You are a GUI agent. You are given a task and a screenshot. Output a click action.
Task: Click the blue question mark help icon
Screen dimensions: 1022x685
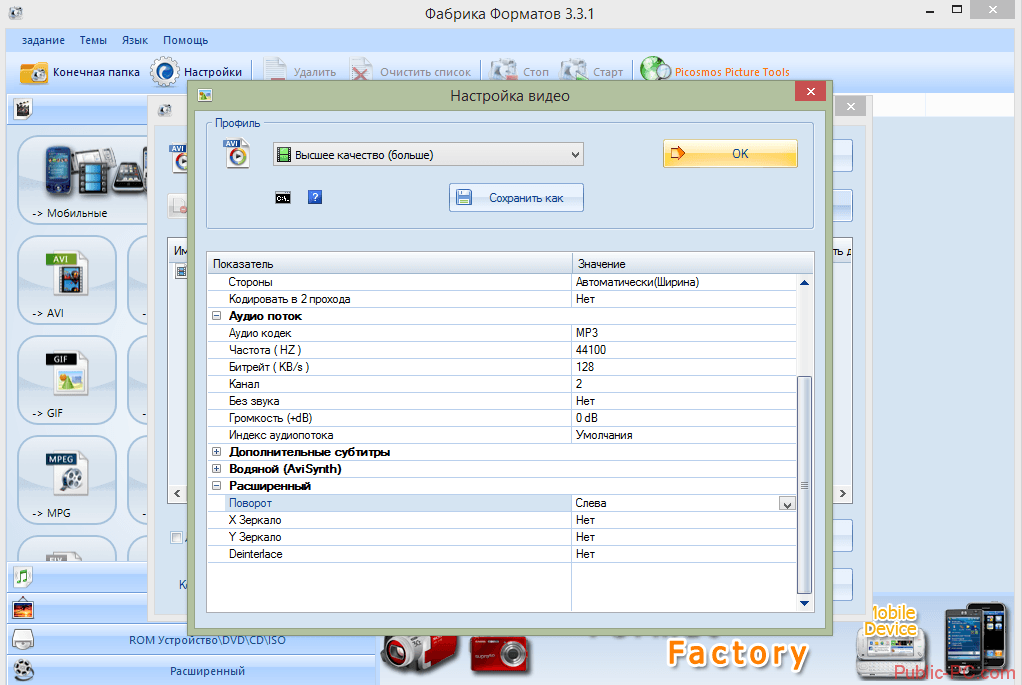314,198
